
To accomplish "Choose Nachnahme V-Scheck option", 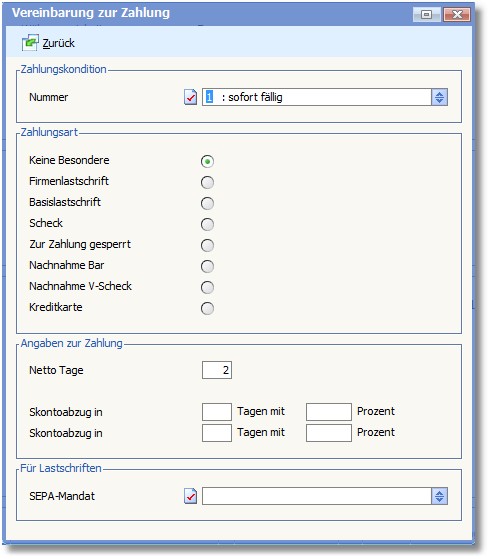I will 207,287.
